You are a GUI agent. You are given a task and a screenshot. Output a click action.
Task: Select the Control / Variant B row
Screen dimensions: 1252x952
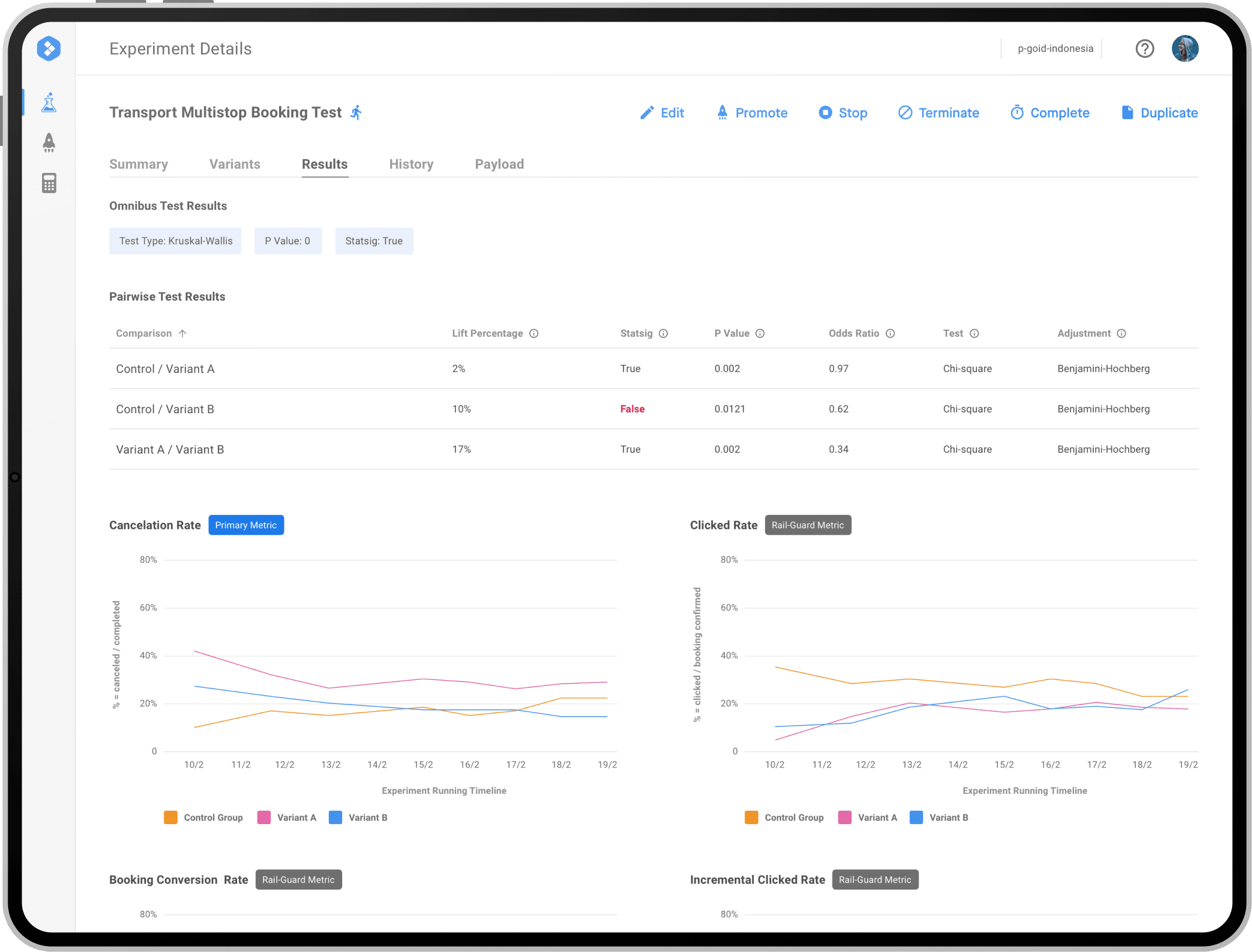653,409
